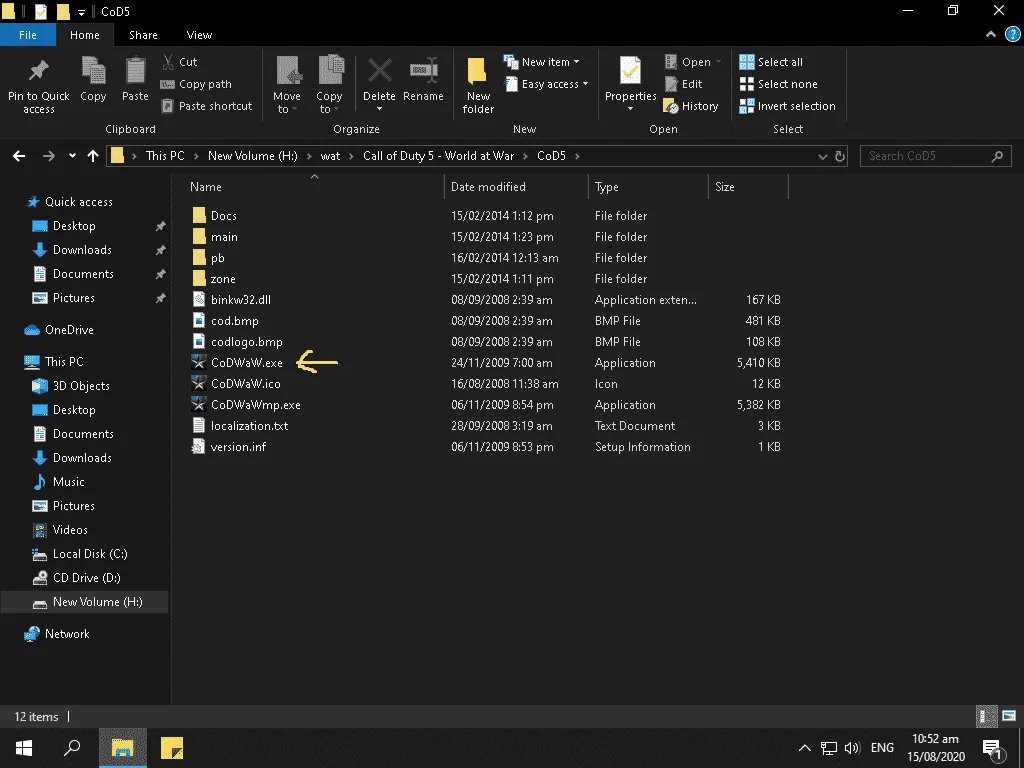This screenshot has height=768, width=1024.
Task: Show hidden system tray icons
Action: [x=805, y=748]
